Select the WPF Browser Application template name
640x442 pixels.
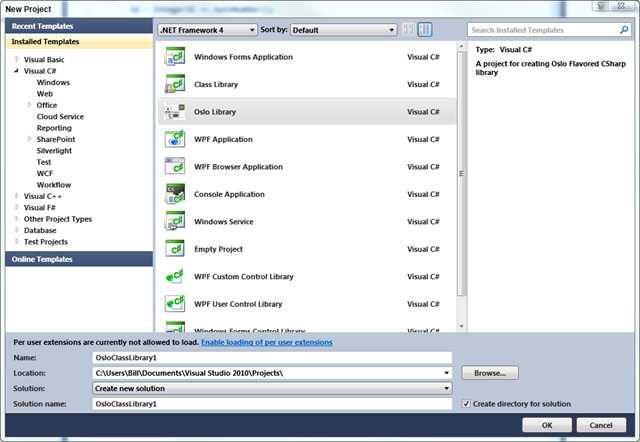[x=238, y=167]
